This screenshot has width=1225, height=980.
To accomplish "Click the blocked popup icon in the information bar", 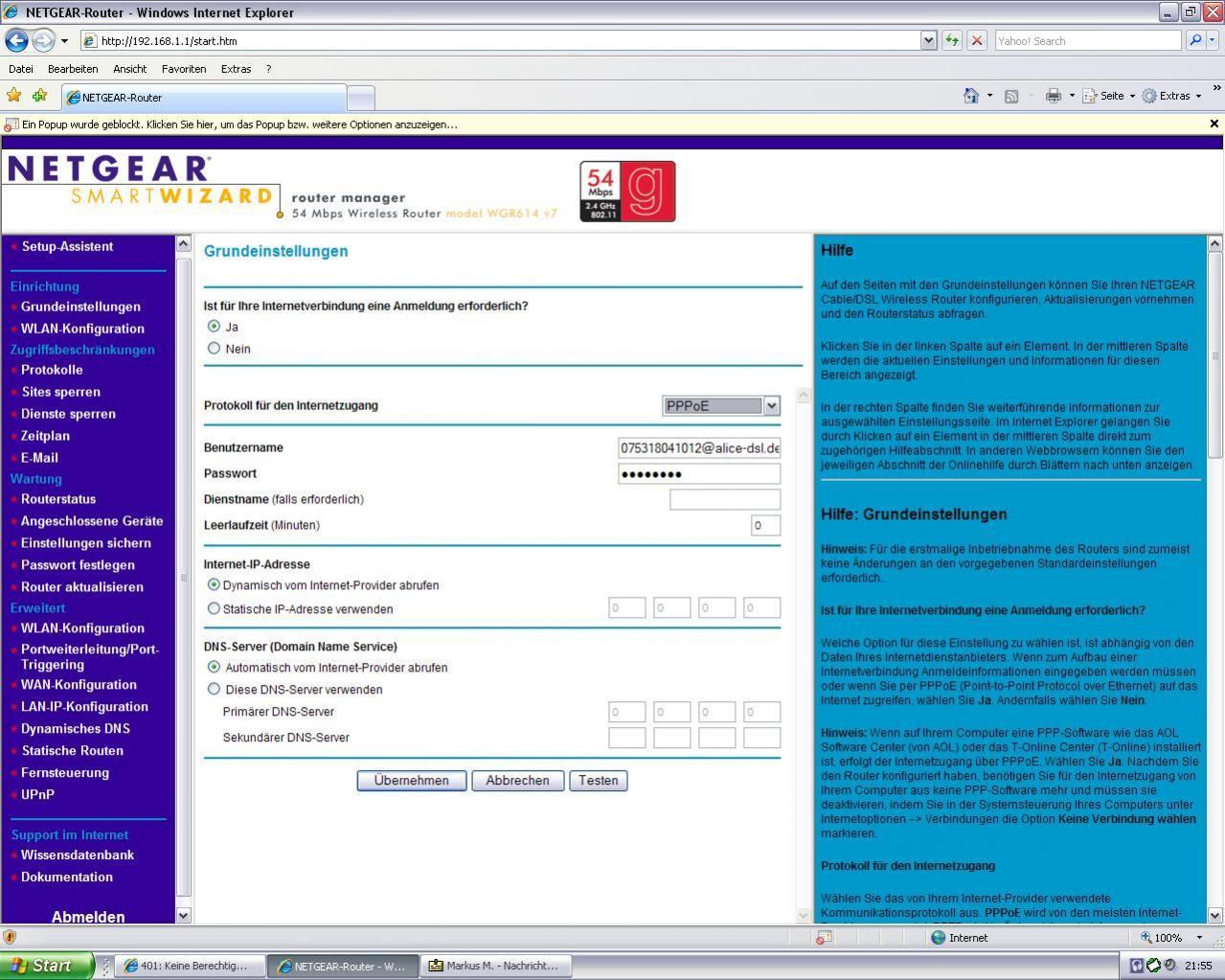I will click(11, 125).
